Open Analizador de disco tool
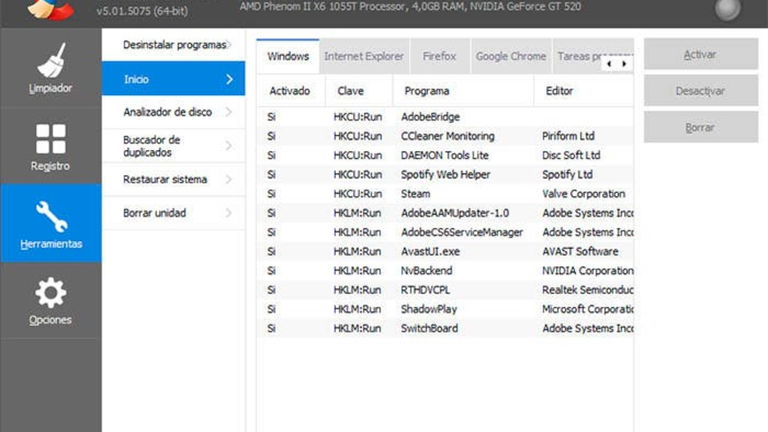This screenshot has height=432, width=768. tap(173, 112)
